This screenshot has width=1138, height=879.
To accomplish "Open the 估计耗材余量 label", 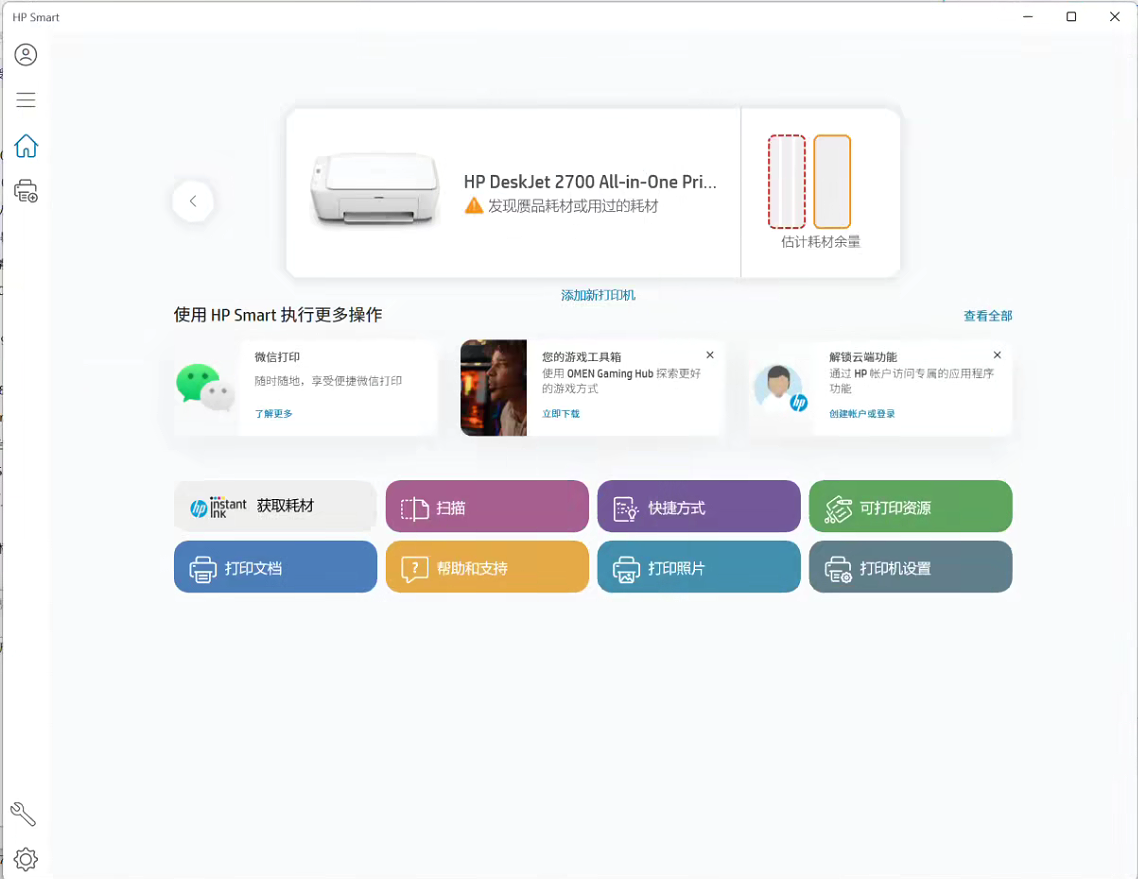I will [821, 242].
